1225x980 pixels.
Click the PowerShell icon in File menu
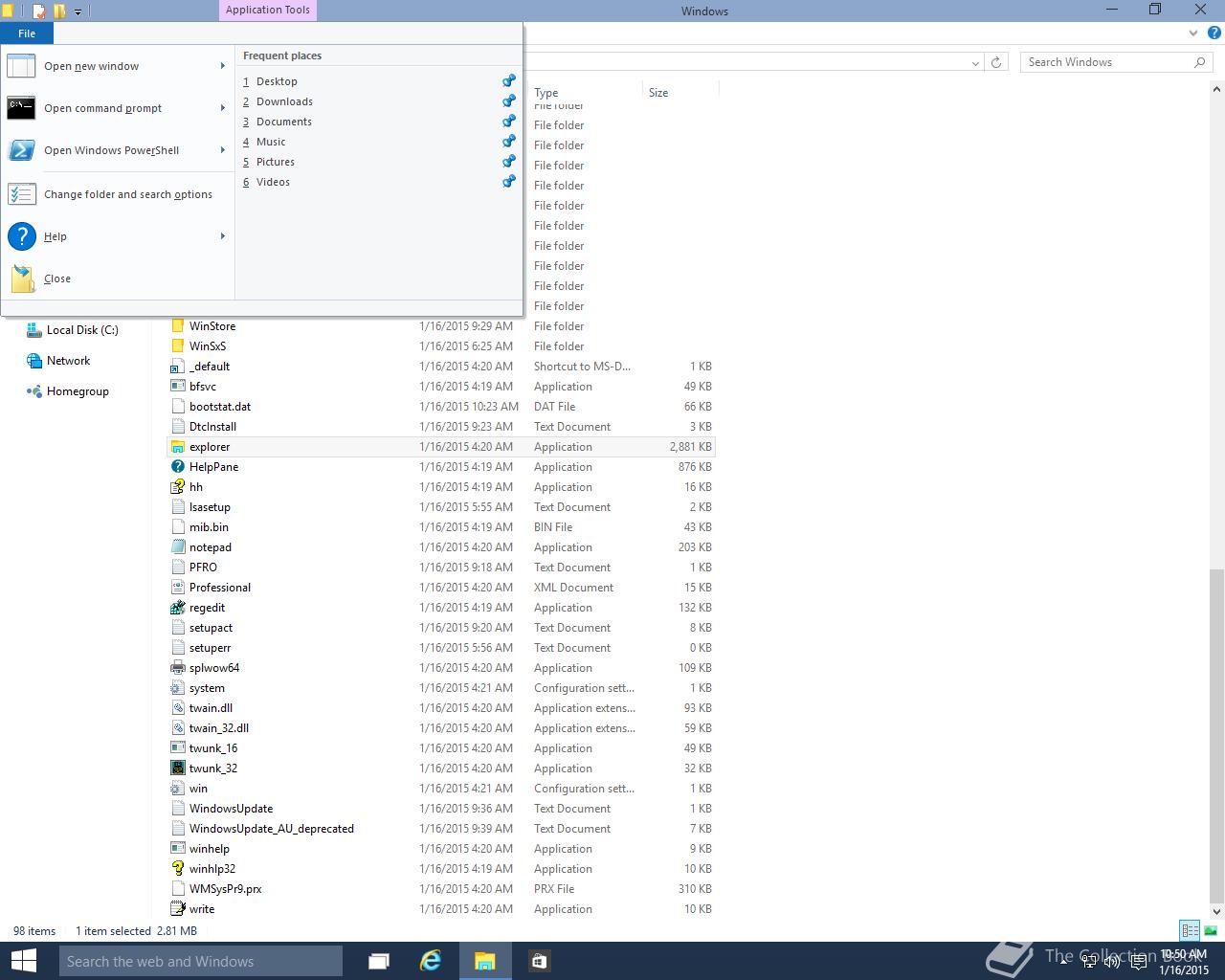21,150
